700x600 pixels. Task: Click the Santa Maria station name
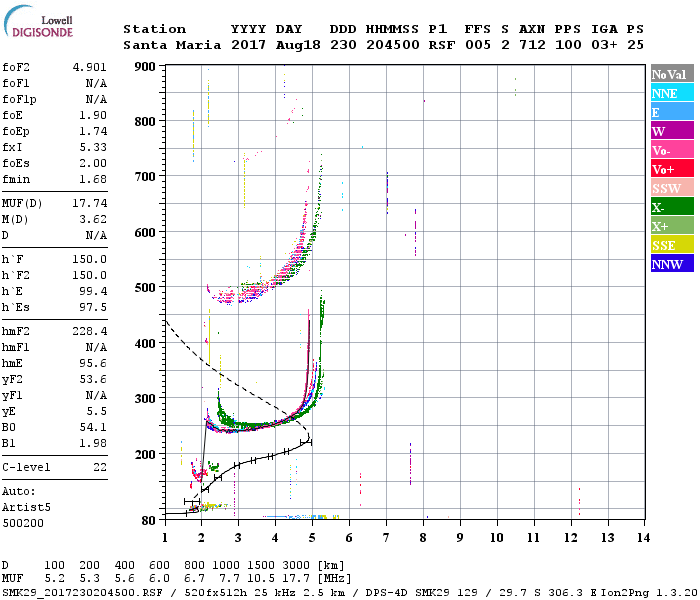click(172, 45)
